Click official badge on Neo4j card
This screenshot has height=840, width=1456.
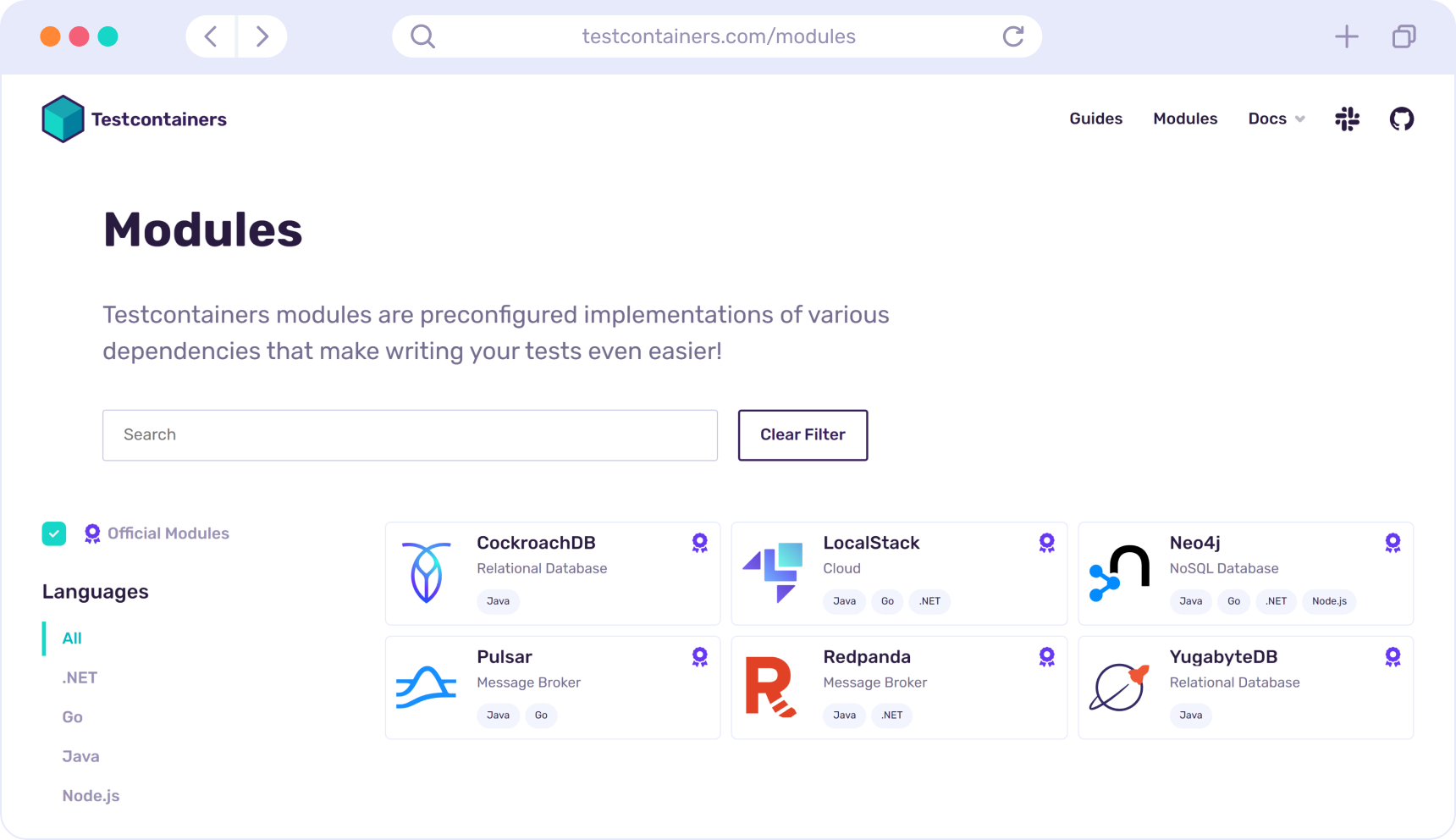[x=1393, y=543]
